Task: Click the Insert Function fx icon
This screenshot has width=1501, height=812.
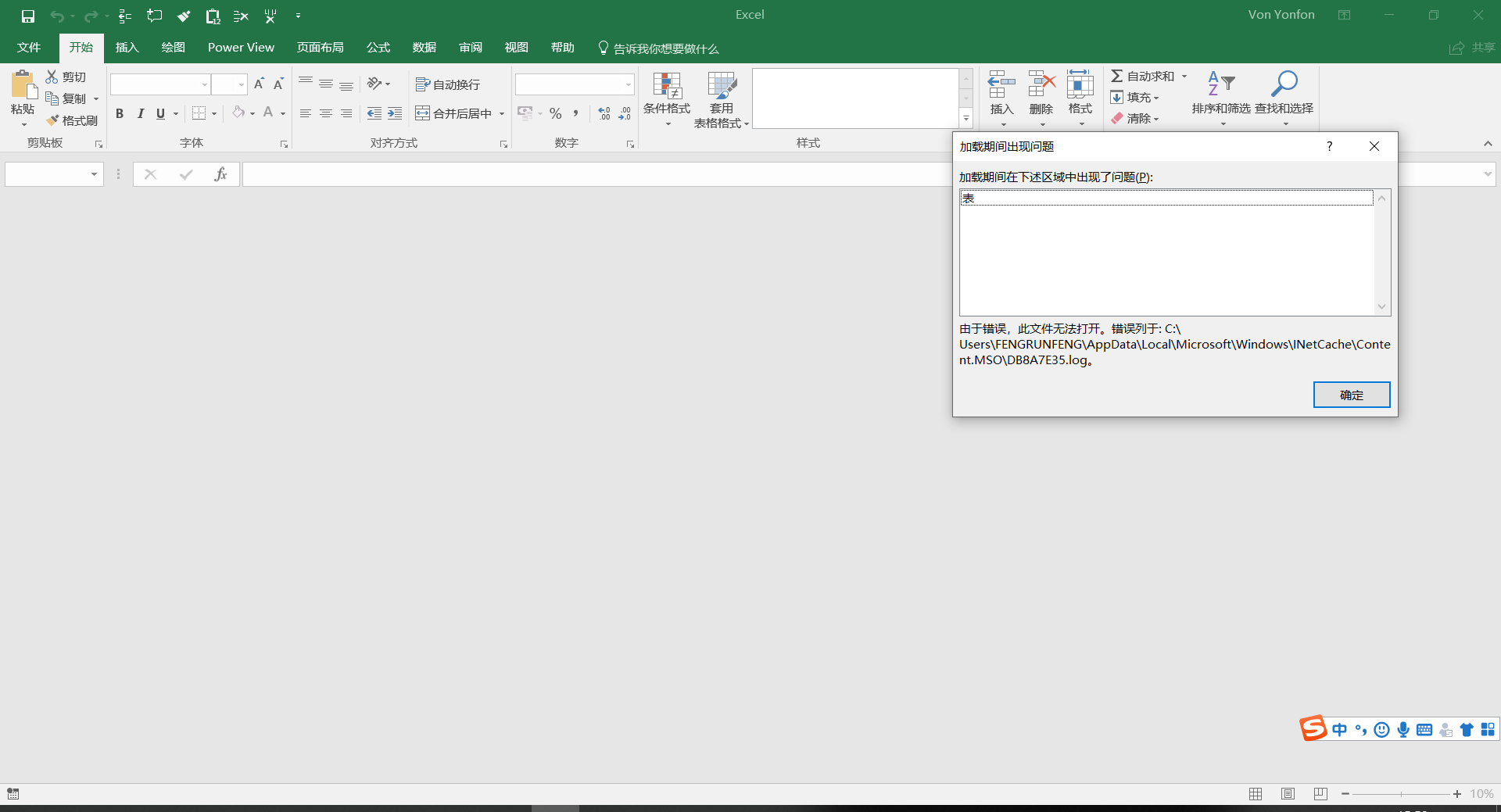Action: pos(220,174)
